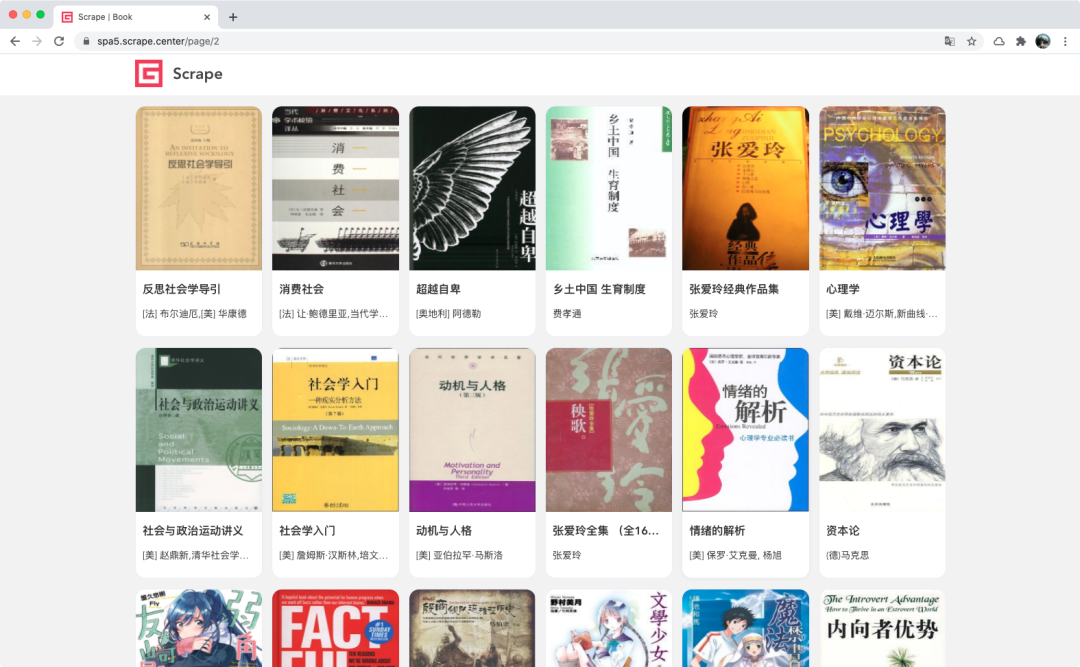Go back using the browser back arrow
The width and height of the screenshot is (1080, 667).
tap(15, 41)
